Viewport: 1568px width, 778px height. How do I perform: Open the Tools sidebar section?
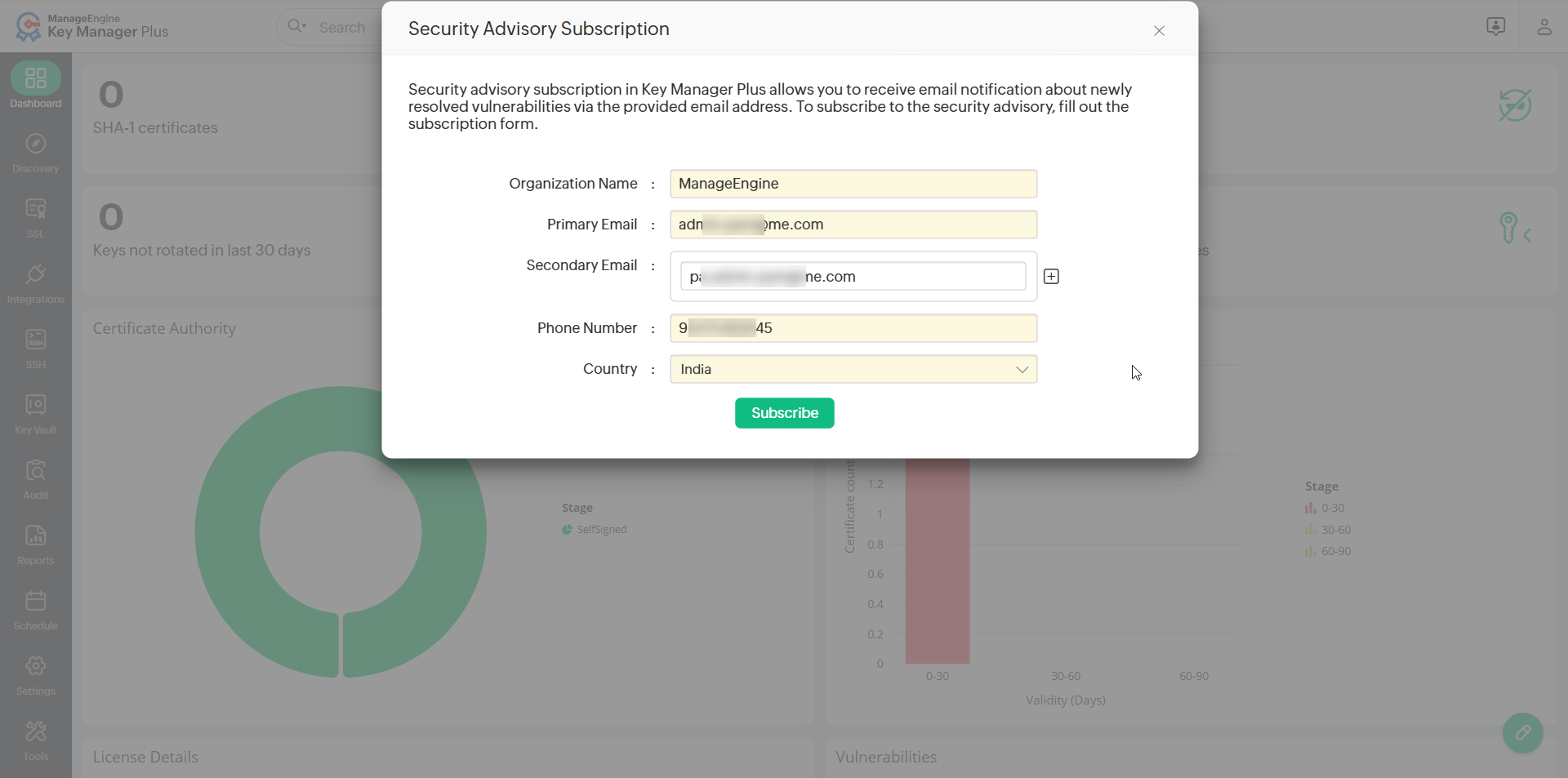coord(35,740)
